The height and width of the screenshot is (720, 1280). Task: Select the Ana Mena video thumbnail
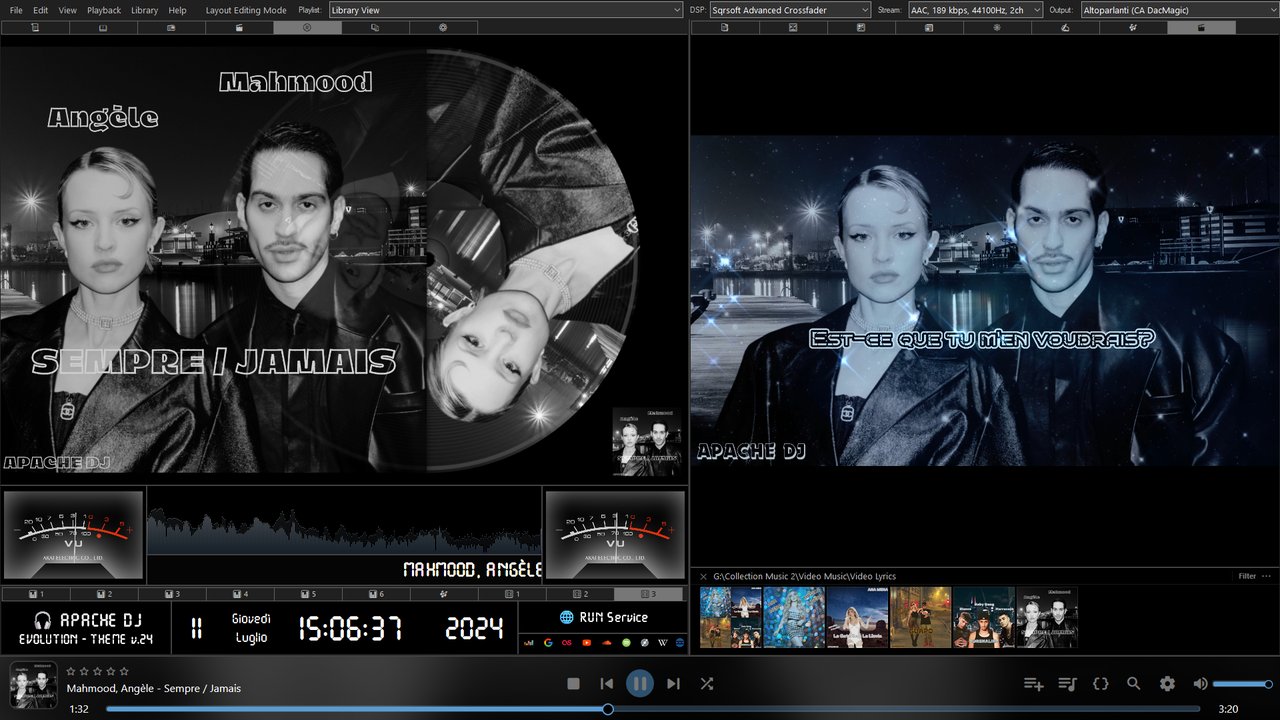click(x=858, y=617)
